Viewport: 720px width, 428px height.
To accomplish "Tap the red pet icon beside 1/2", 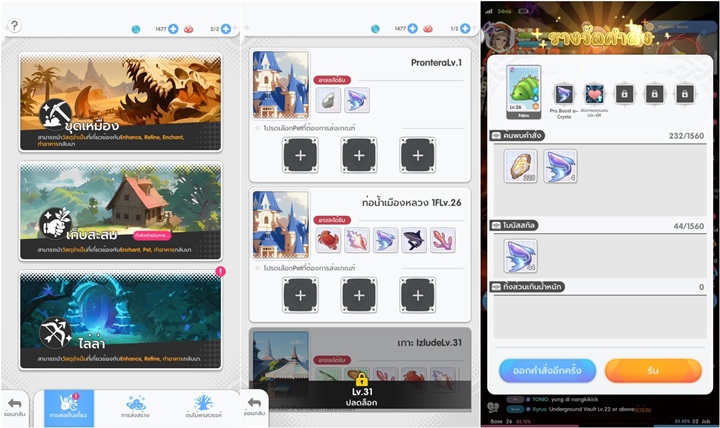I will 428,28.
